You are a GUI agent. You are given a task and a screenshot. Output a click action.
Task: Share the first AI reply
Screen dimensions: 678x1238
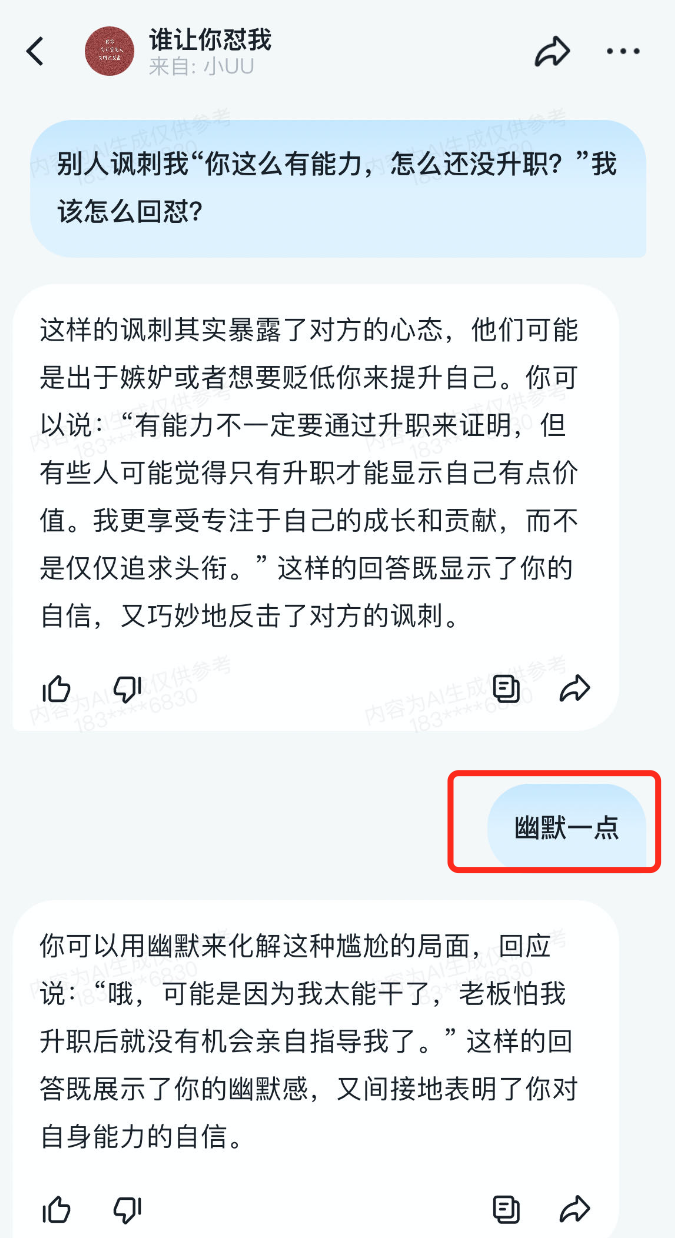tap(575, 688)
